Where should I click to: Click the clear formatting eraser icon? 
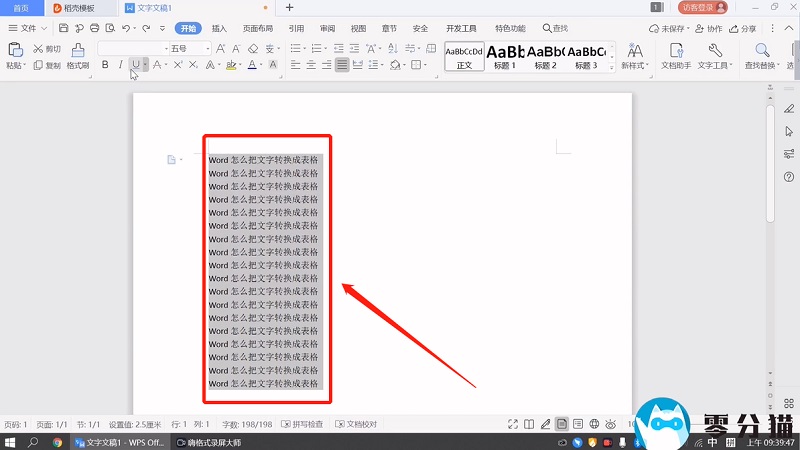click(254, 48)
